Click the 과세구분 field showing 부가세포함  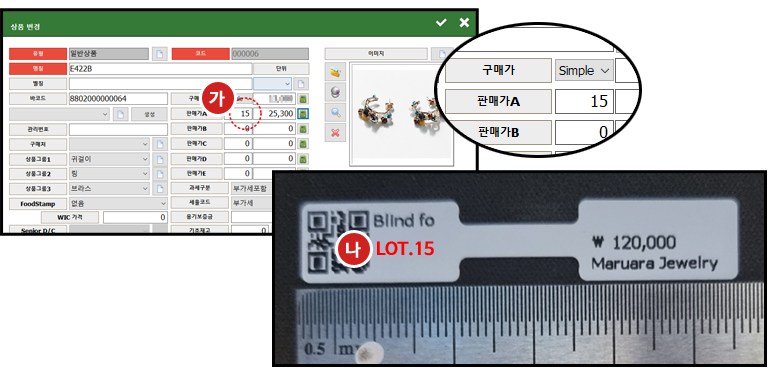(x=252, y=188)
